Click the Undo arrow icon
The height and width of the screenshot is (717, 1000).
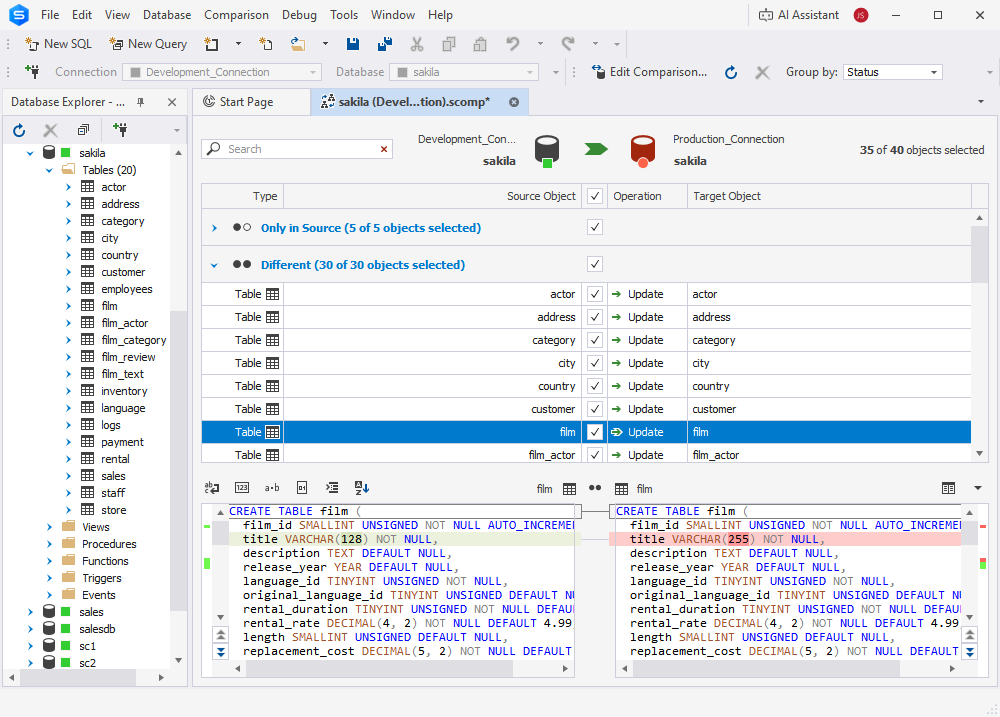point(513,44)
